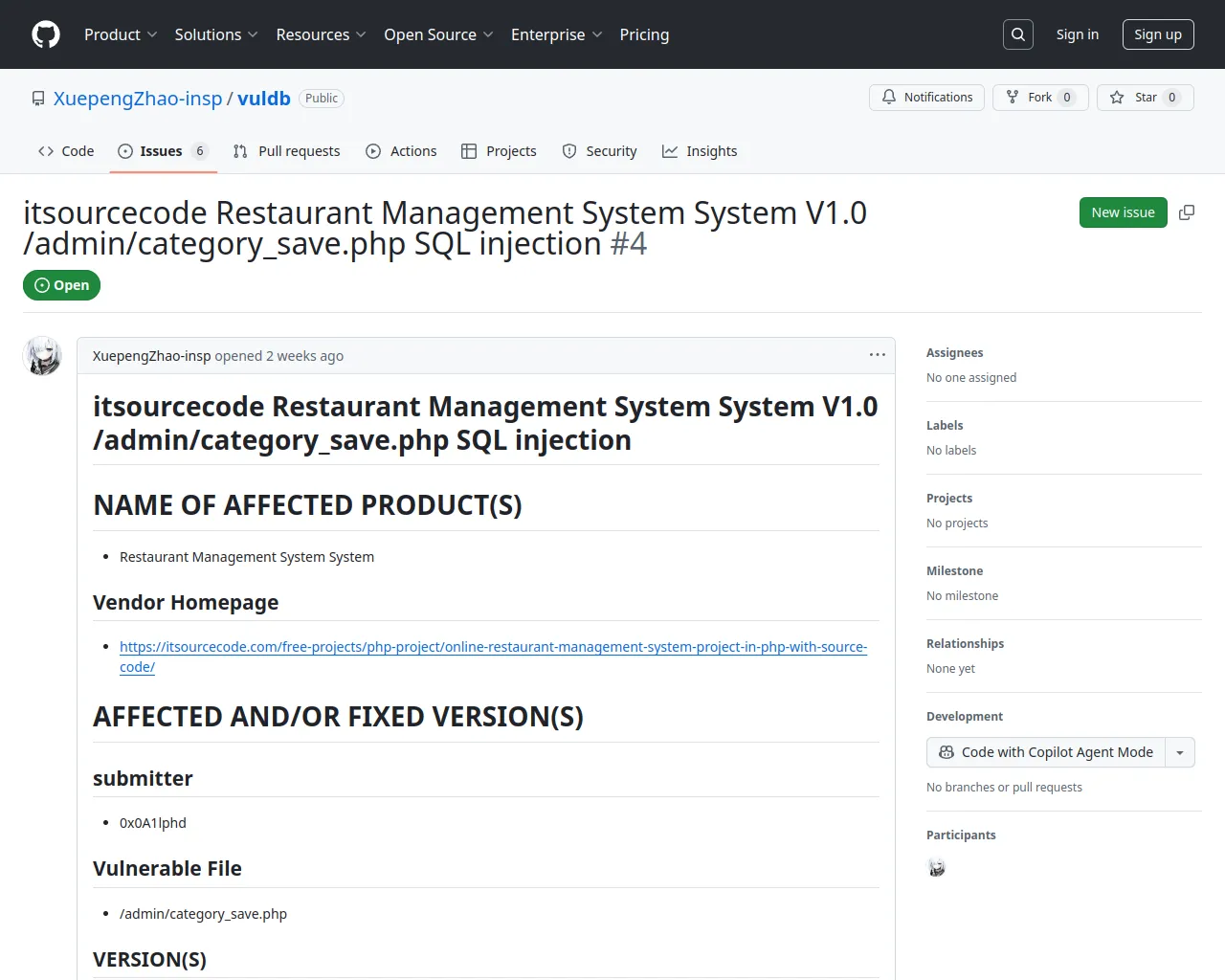Open the itsourcecode vendor homepage URL
The image size is (1225, 980).
pos(493,657)
